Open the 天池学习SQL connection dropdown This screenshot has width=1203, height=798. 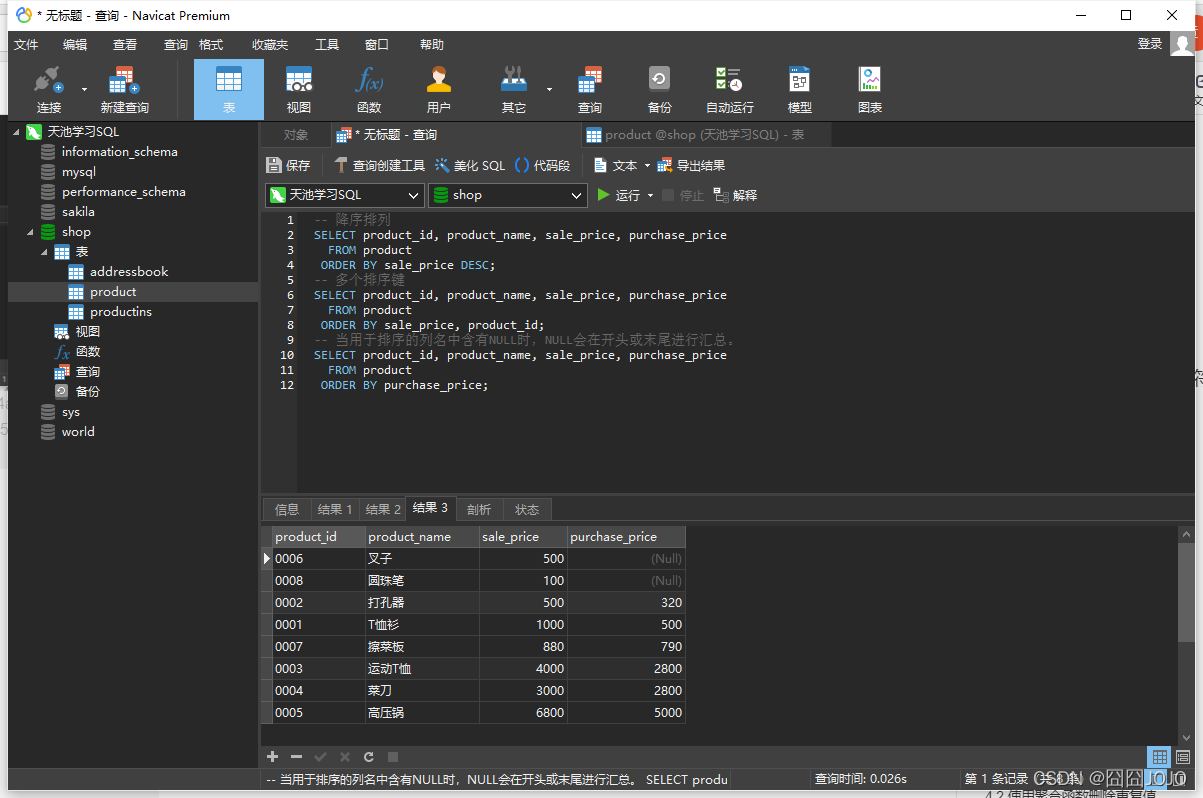pyautogui.click(x=345, y=195)
